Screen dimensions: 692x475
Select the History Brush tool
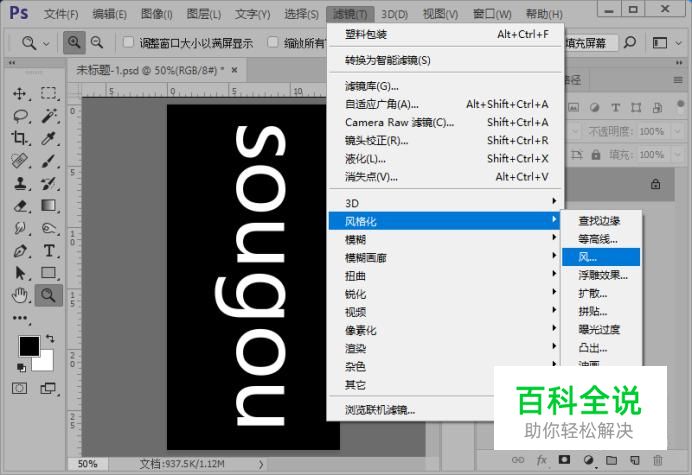coord(49,183)
